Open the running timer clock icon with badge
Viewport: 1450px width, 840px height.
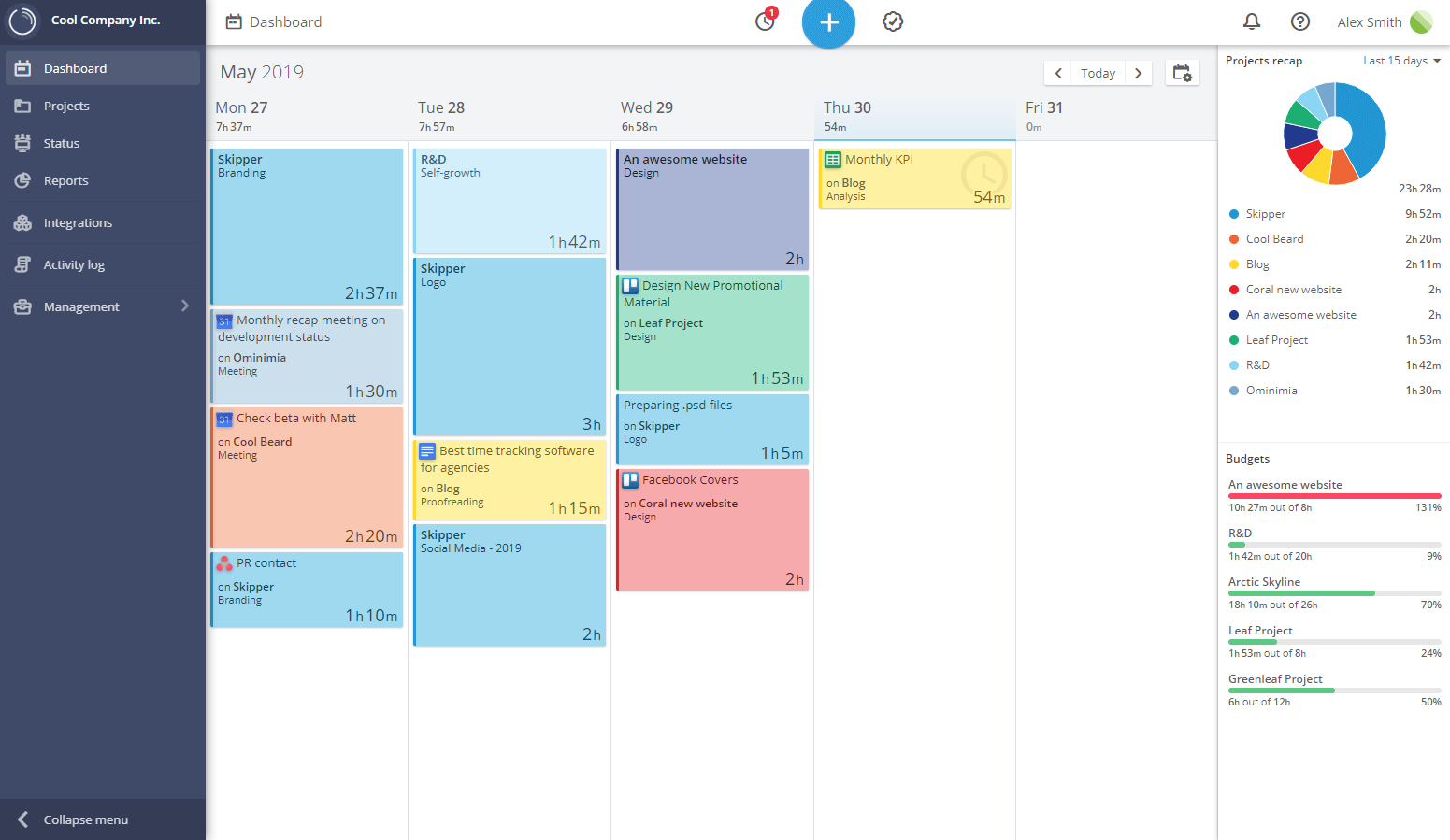tap(765, 21)
